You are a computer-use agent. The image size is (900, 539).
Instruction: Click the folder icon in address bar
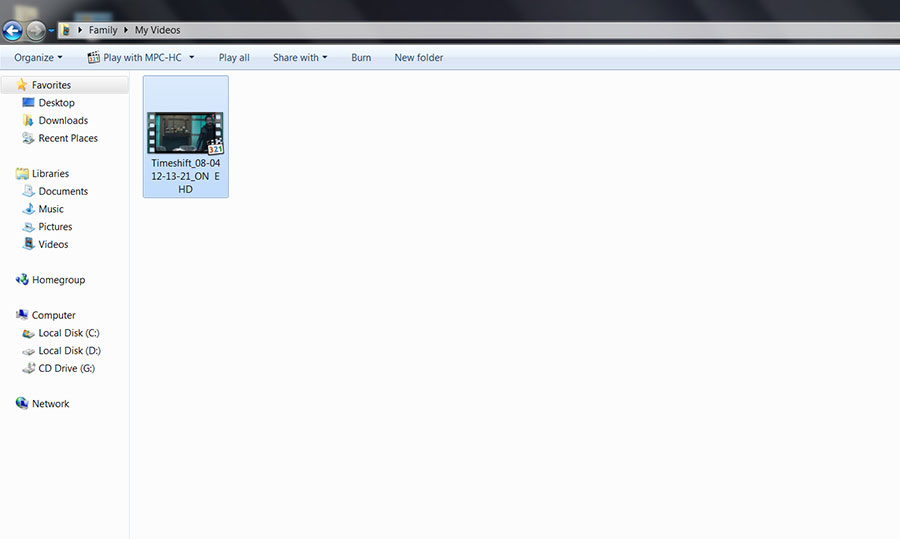tap(65, 30)
